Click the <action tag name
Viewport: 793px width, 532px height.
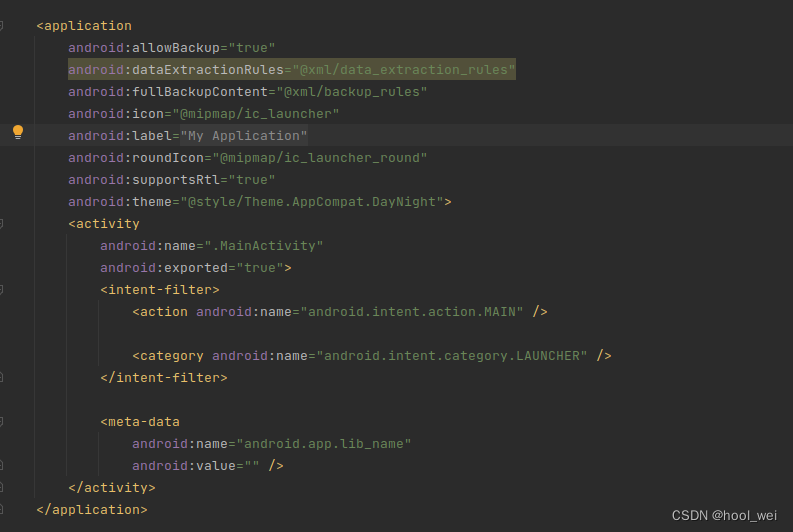click(160, 312)
